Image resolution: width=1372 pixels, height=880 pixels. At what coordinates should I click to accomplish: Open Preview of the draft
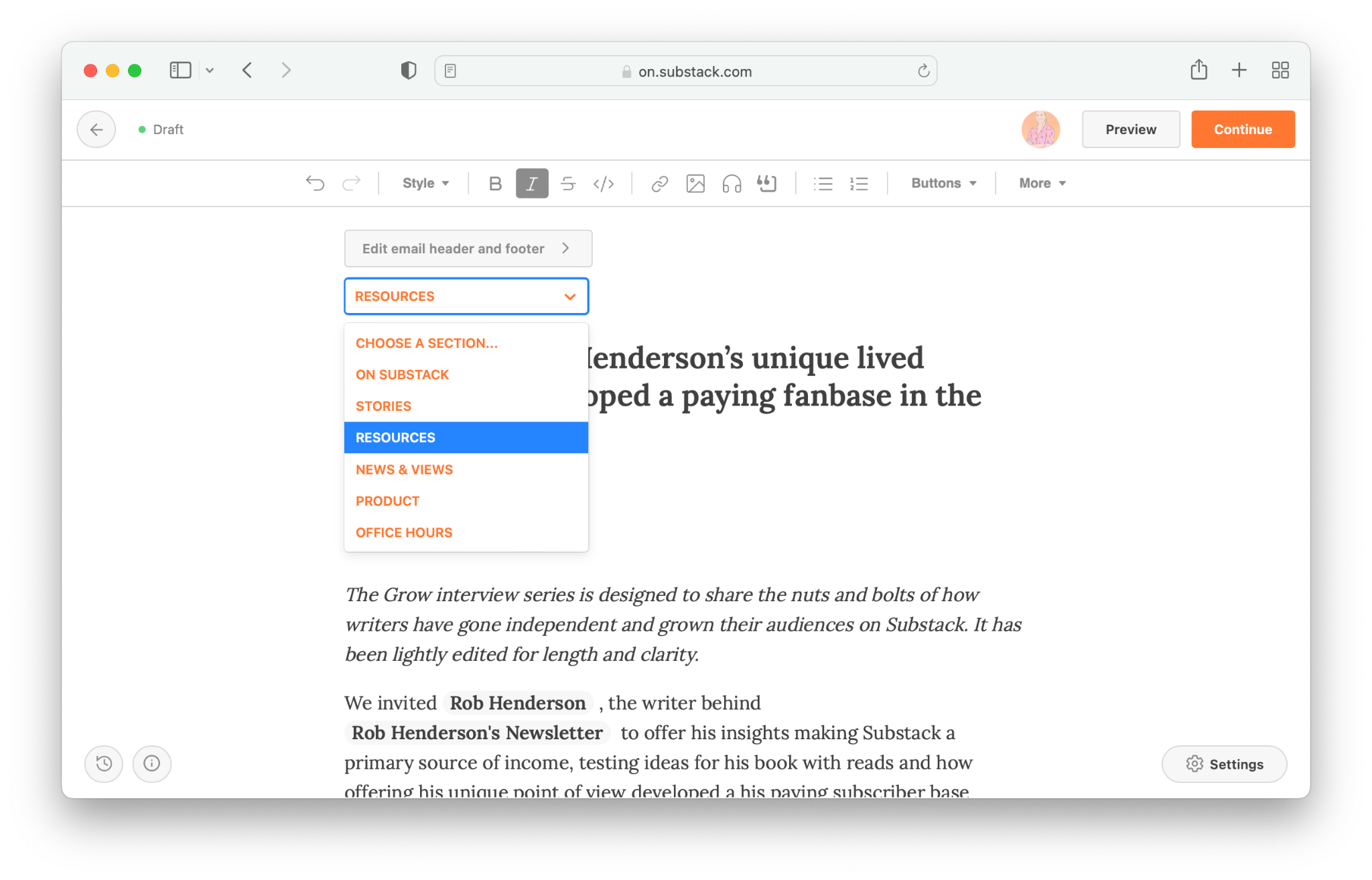(1131, 129)
